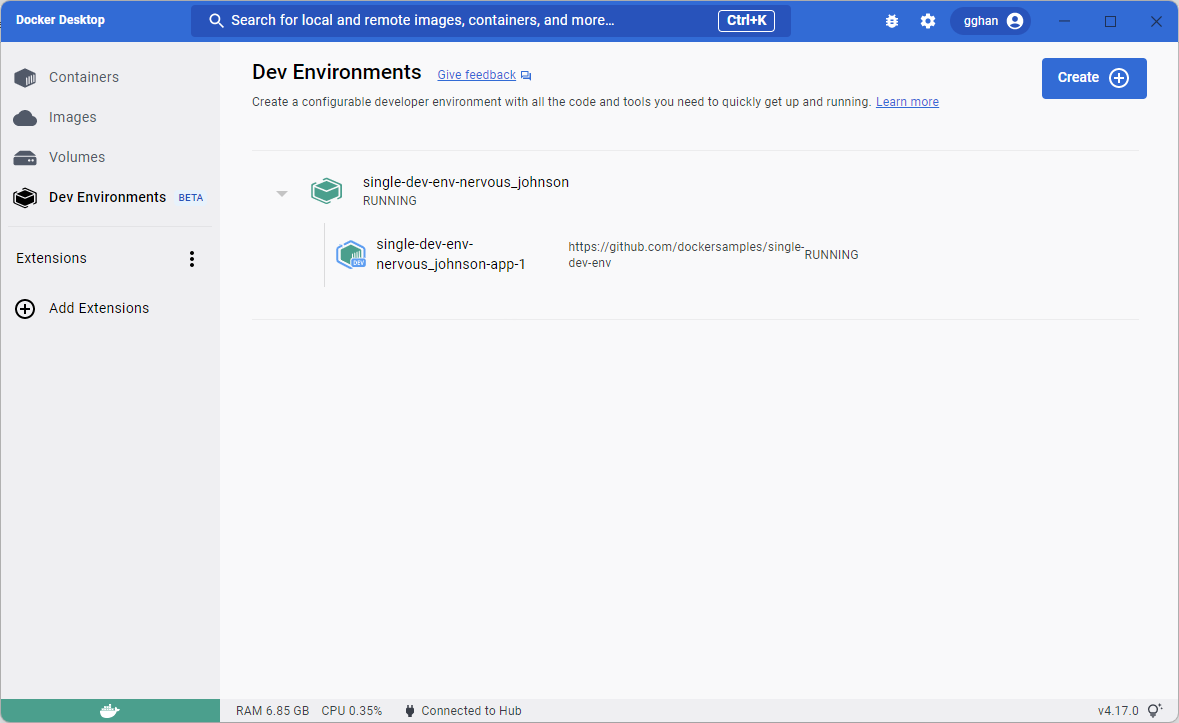Open the troubleshoot bug icon
The image size is (1179, 723).
click(x=892, y=21)
